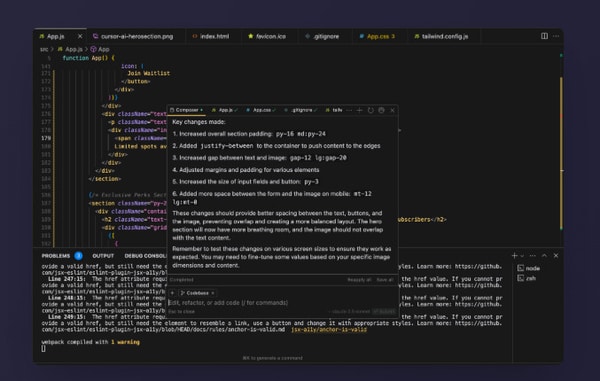Open the tailwind.config.js tab
The width and height of the screenshot is (600, 381).
pyautogui.click(x=444, y=36)
